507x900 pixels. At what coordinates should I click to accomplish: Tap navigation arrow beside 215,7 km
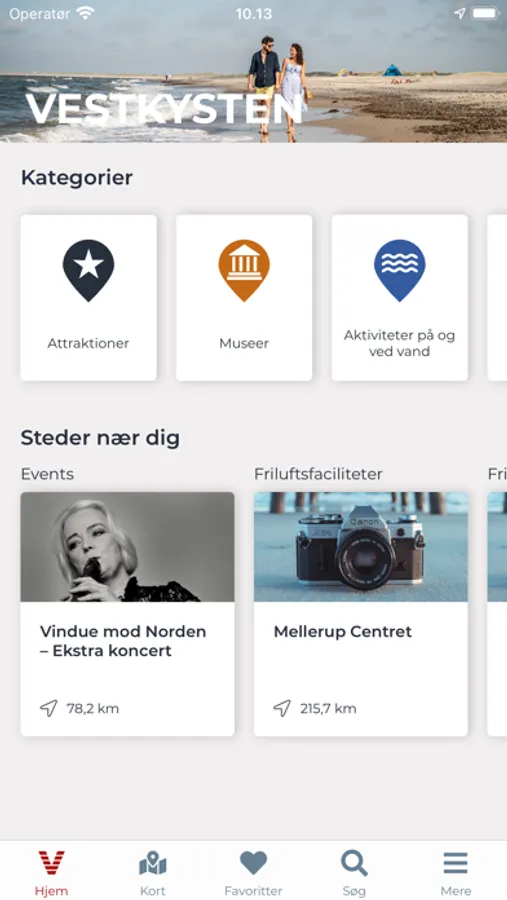[282, 708]
